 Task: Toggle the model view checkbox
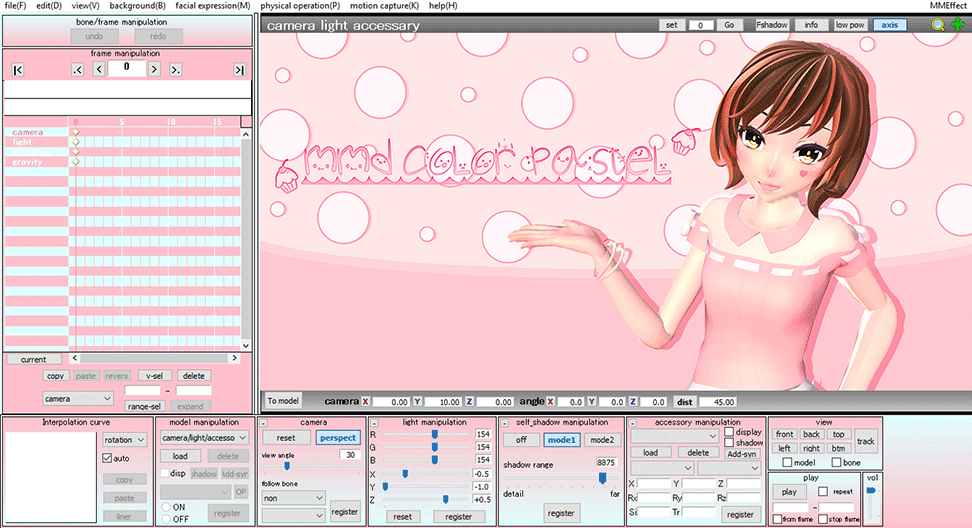click(787, 462)
